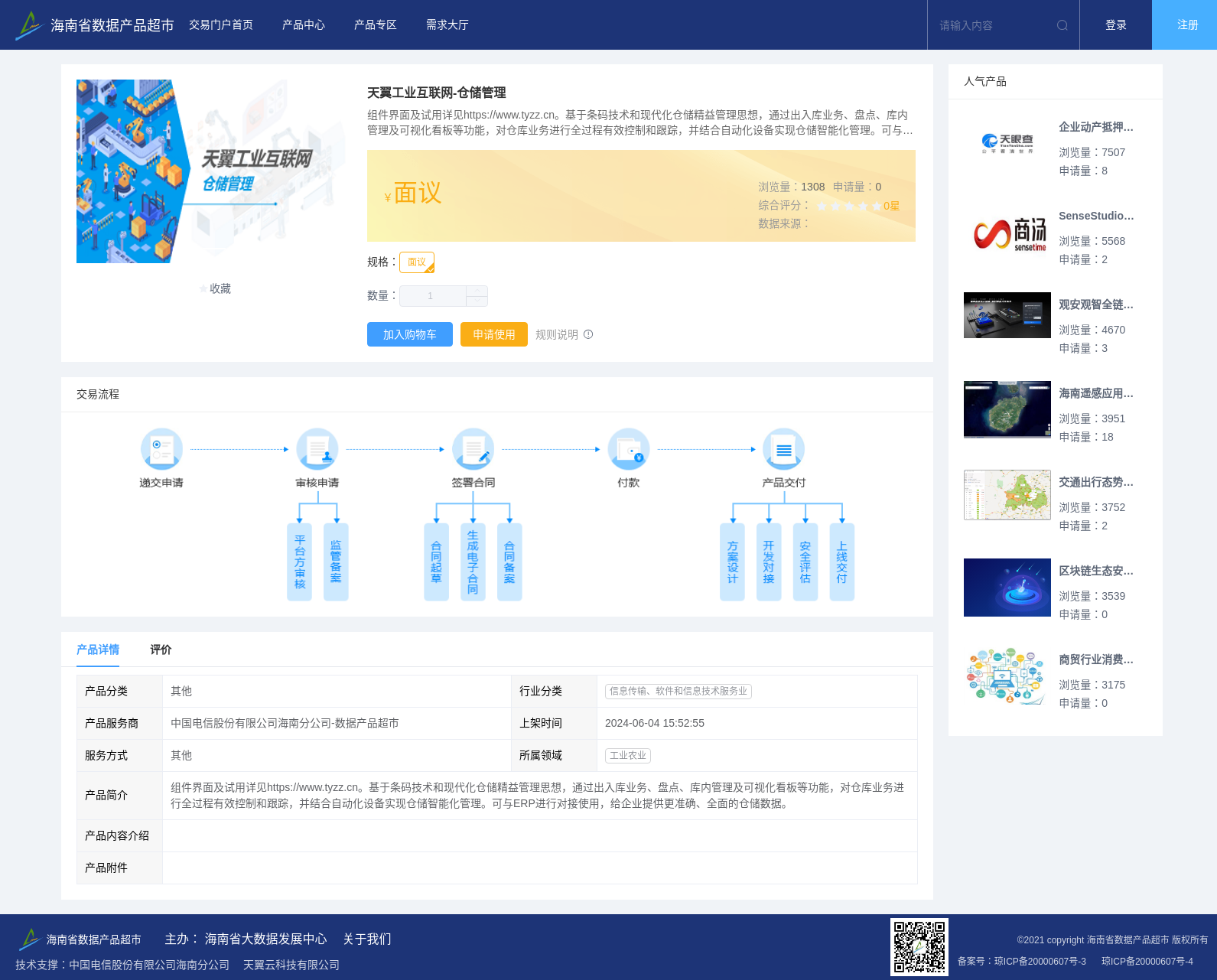This screenshot has height=980, width=1217.
Task: Click the product cover image 天翼工业互联网
Action: (x=211, y=171)
